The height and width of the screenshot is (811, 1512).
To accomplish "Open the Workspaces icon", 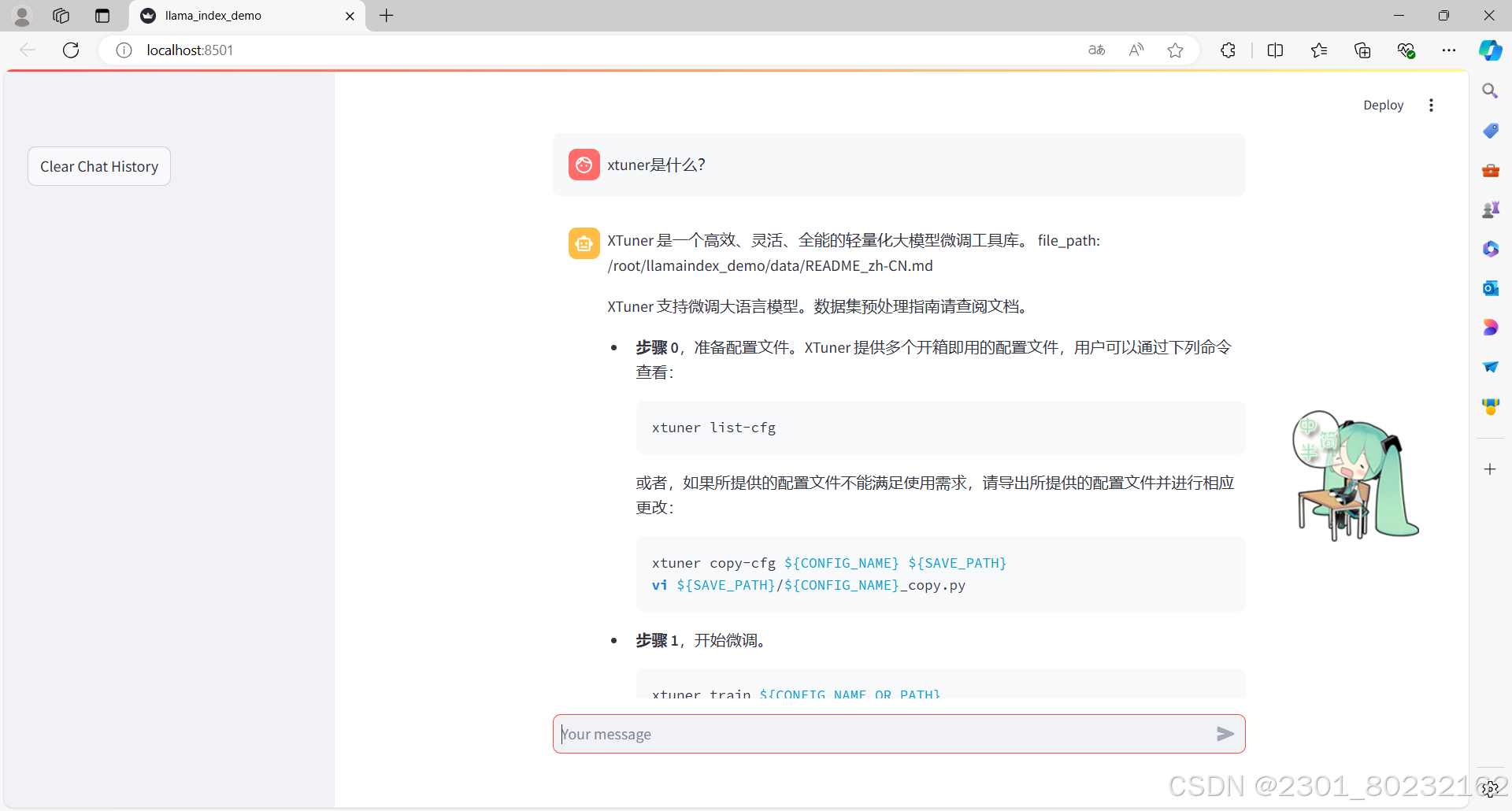I will tap(61, 16).
